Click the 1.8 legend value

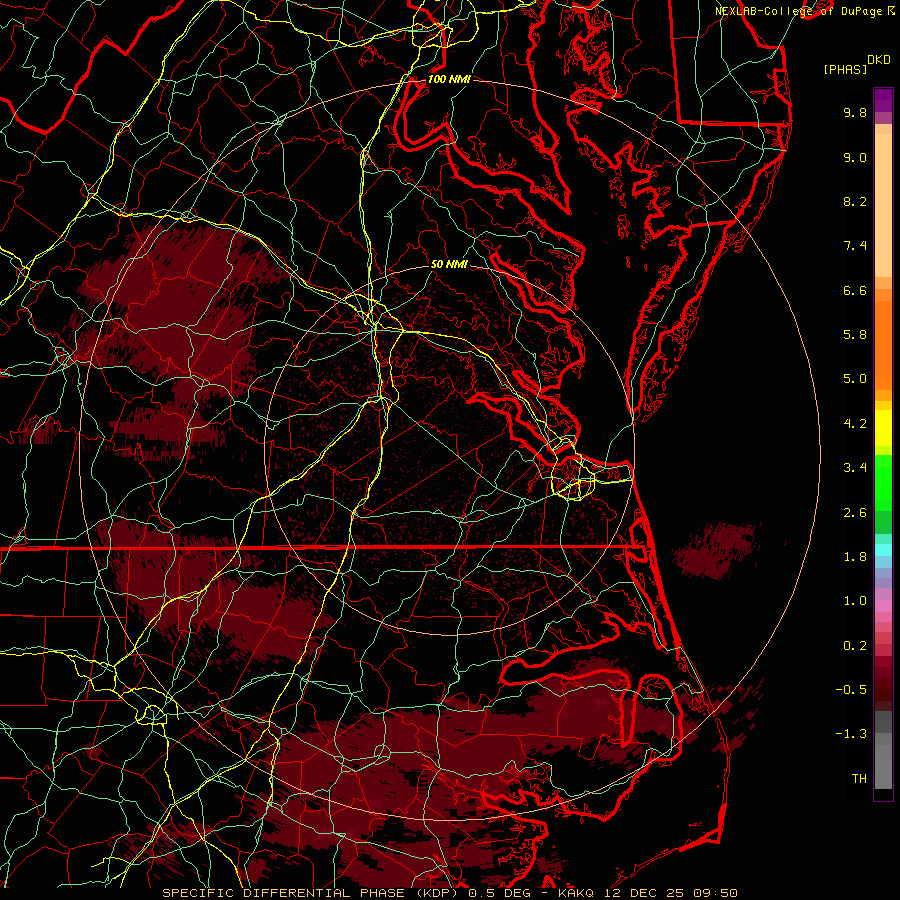click(x=855, y=557)
